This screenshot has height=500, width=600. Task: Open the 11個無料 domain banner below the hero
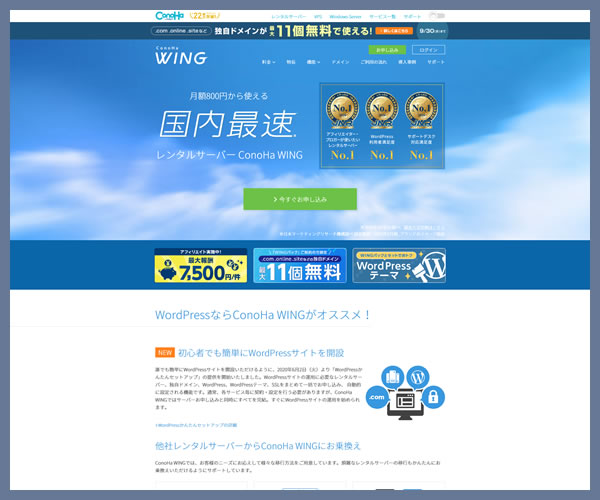point(300,265)
